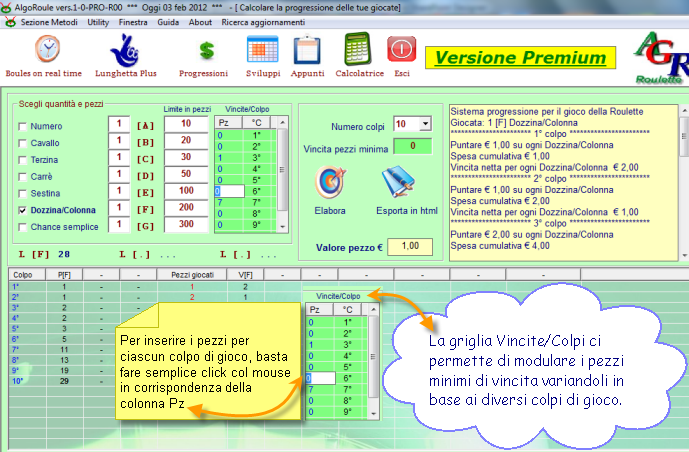Click the Terzina limit field showing 30
This screenshot has width=689, height=452.
(186, 157)
